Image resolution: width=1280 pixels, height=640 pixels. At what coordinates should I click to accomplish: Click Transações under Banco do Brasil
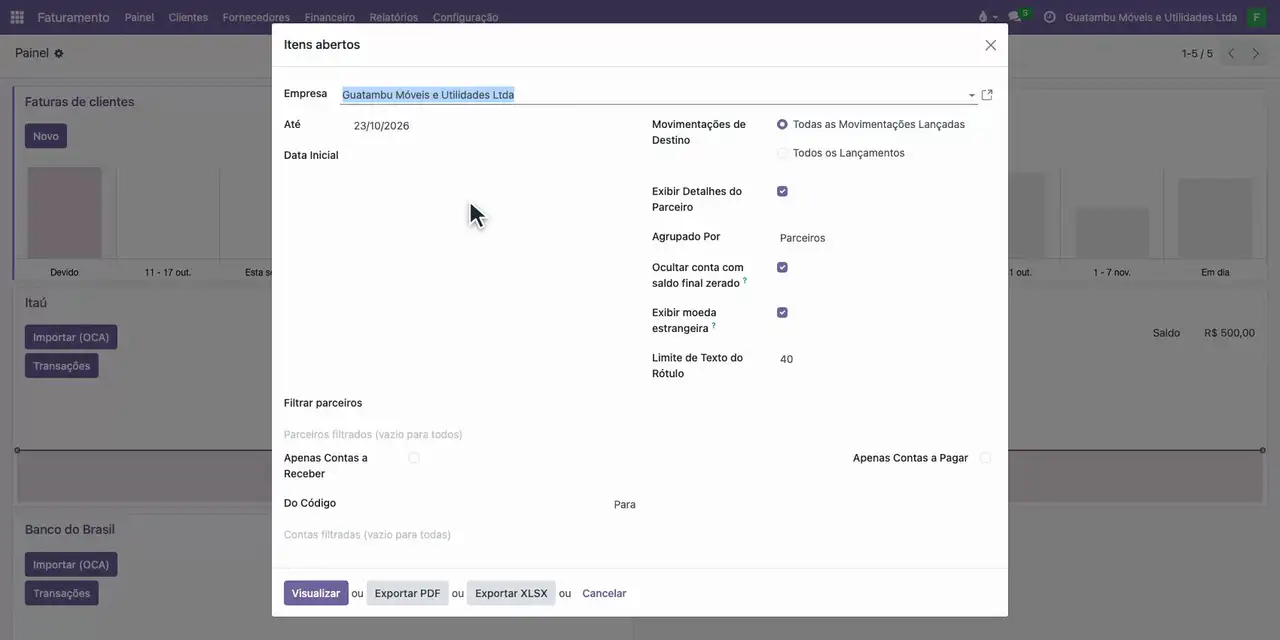(61, 593)
